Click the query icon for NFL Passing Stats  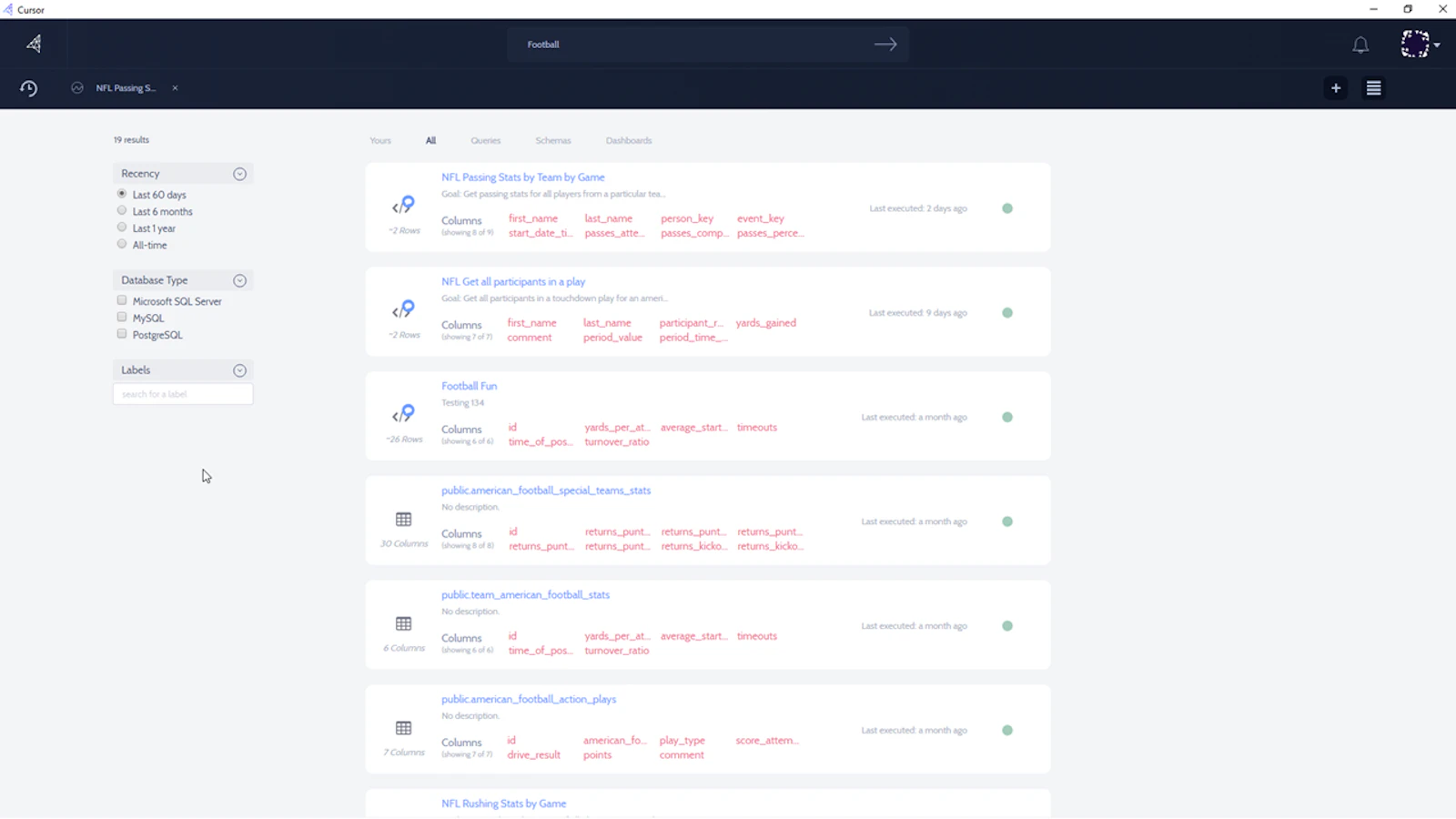click(x=403, y=205)
